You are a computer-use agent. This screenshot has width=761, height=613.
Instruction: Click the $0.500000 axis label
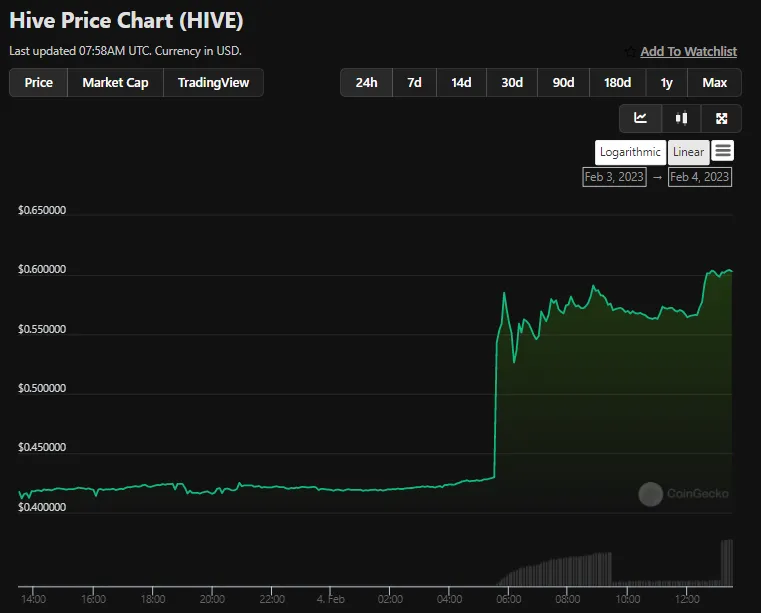tap(42, 388)
